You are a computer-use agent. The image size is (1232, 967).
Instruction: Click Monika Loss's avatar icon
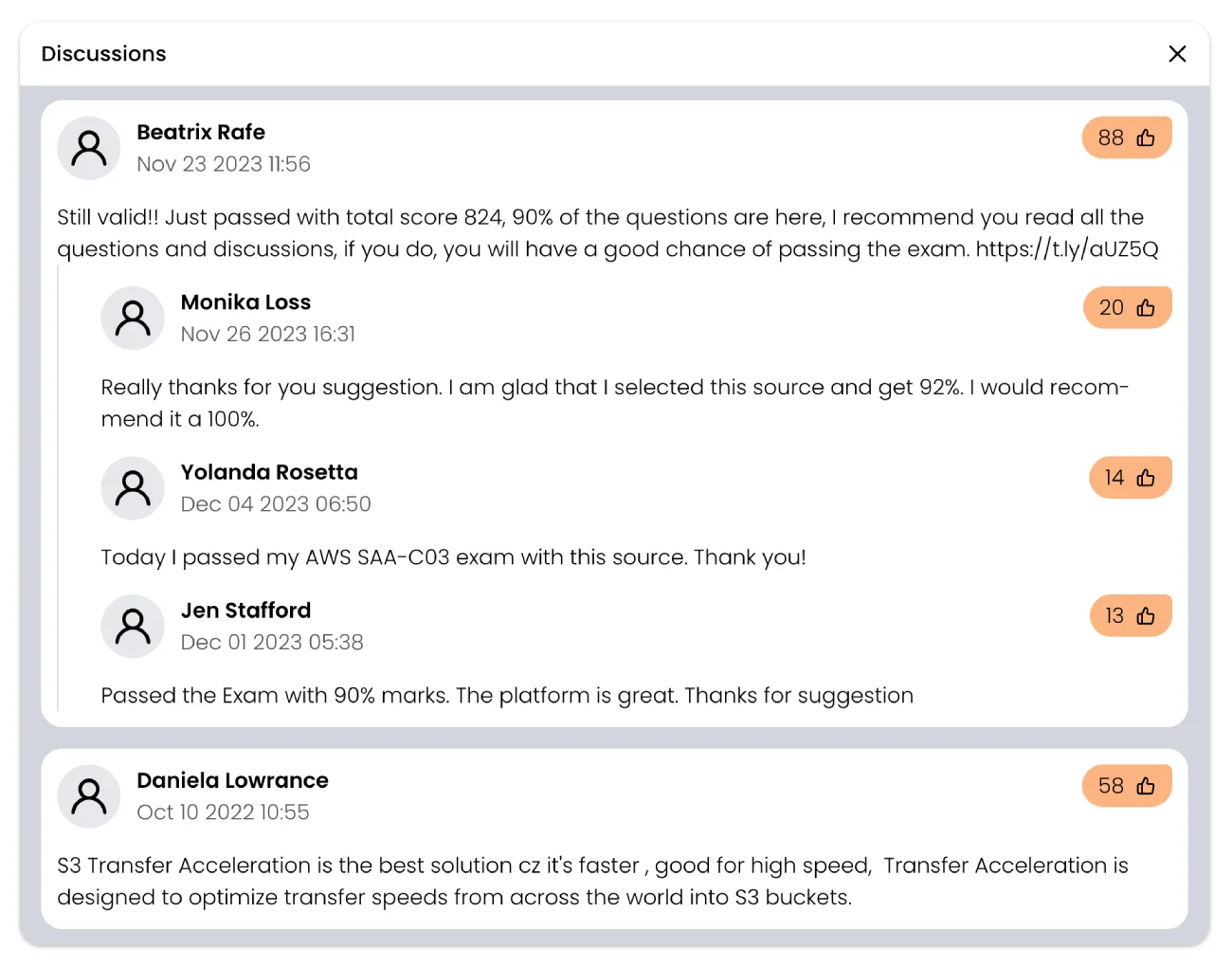click(x=133, y=319)
